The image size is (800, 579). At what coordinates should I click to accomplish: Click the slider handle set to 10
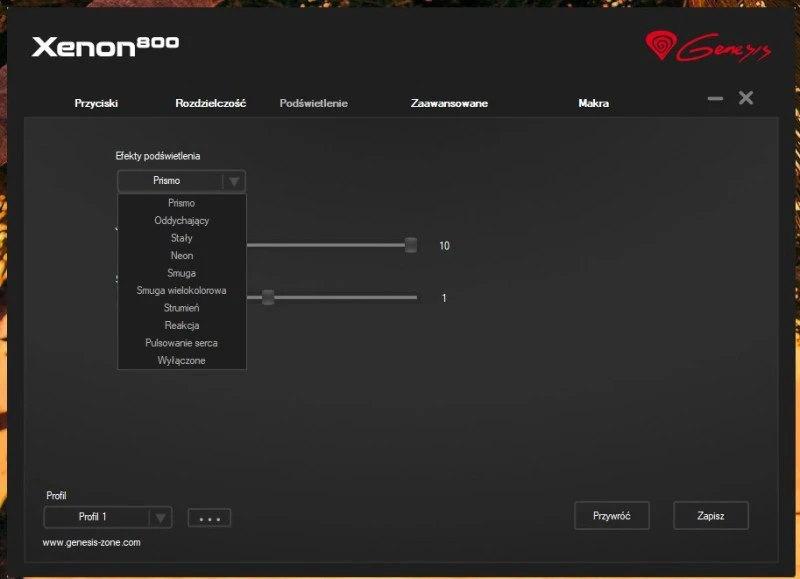click(411, 245)
